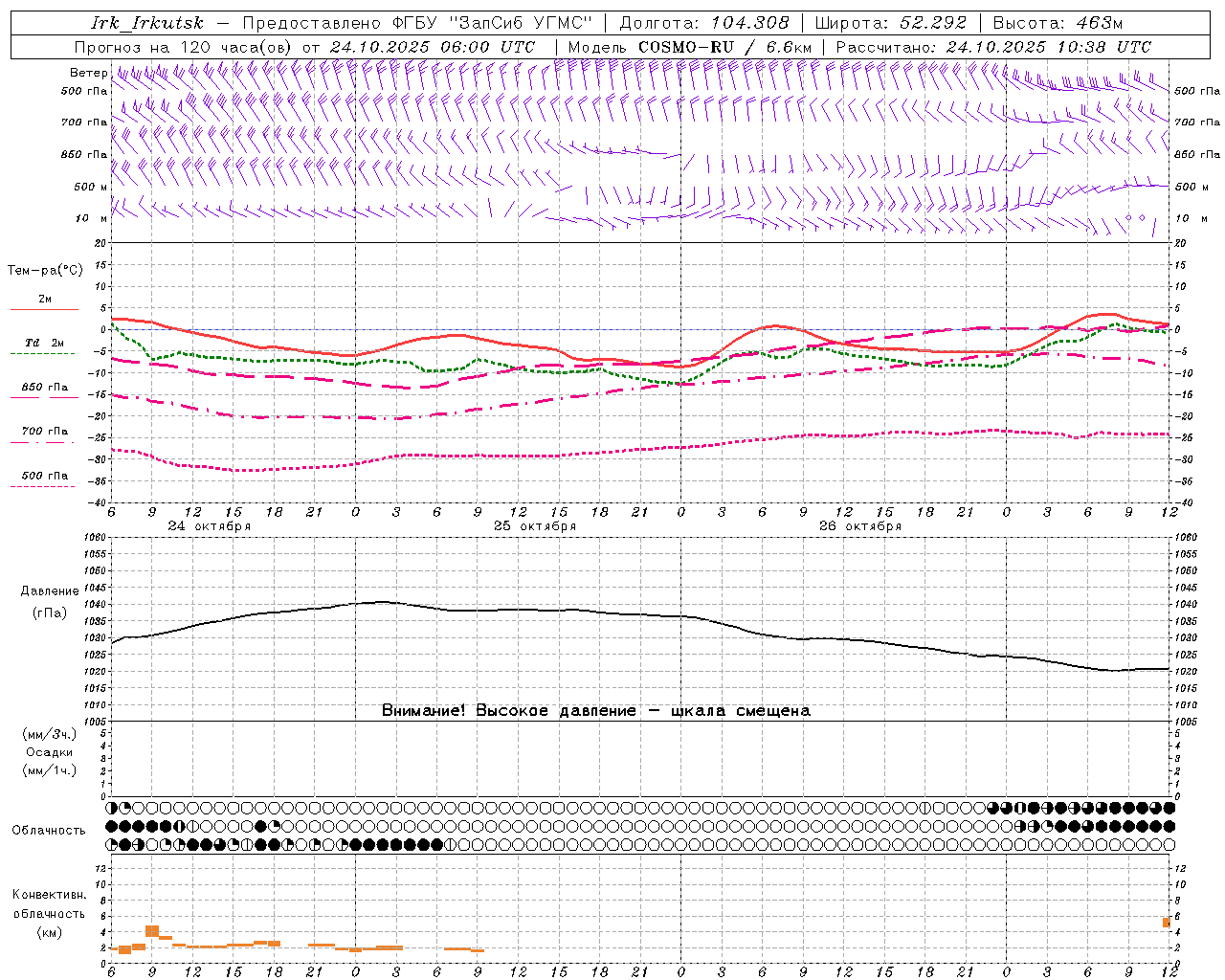Screen dimensions: 1225x980
Task: Select the text Предоставлено ФГБУ "ЗапСиб УГМС"
Action: [417, 23]
